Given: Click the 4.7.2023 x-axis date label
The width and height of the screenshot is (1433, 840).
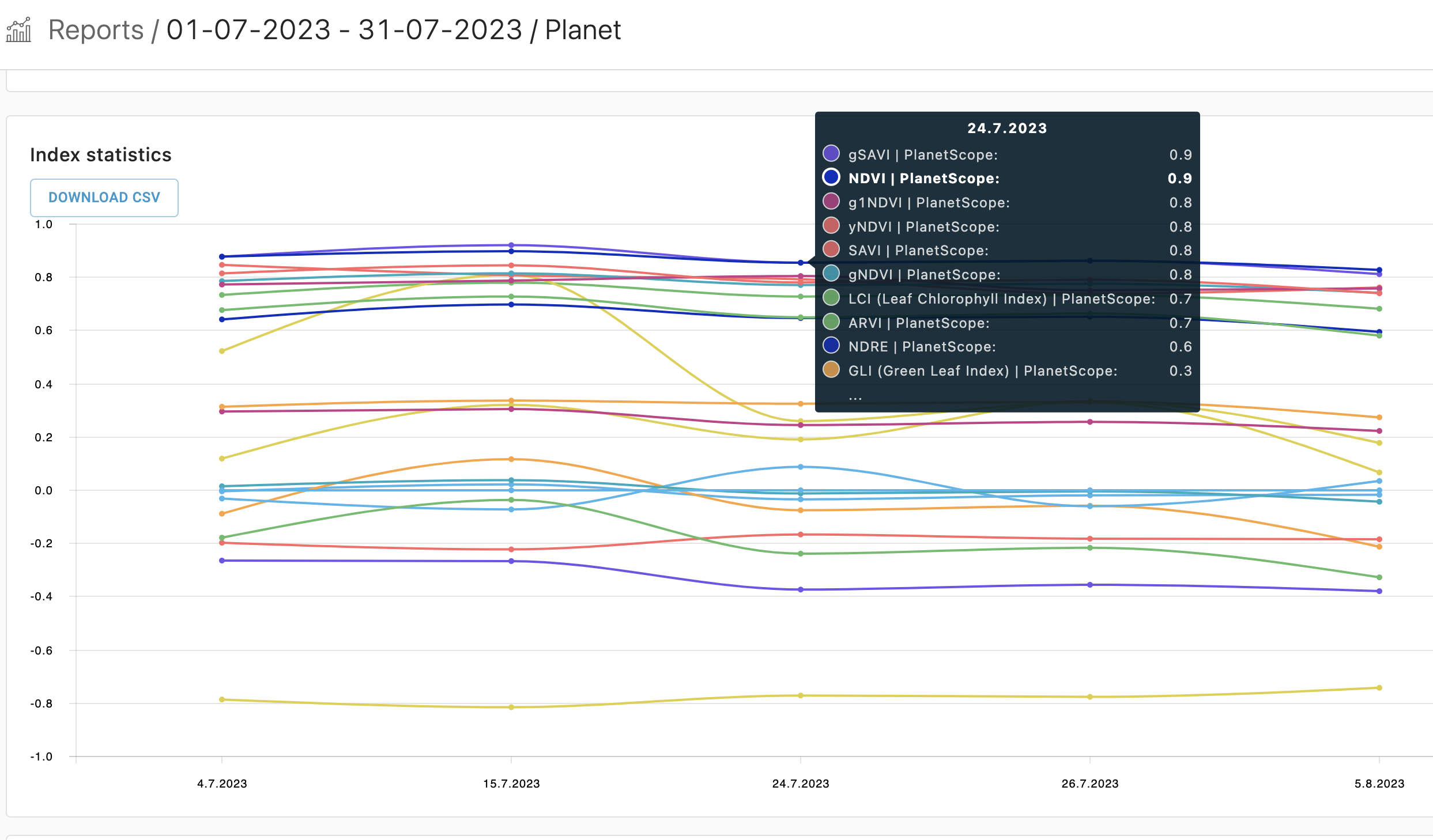Looking at the screenshot, I should pos(222,784).
